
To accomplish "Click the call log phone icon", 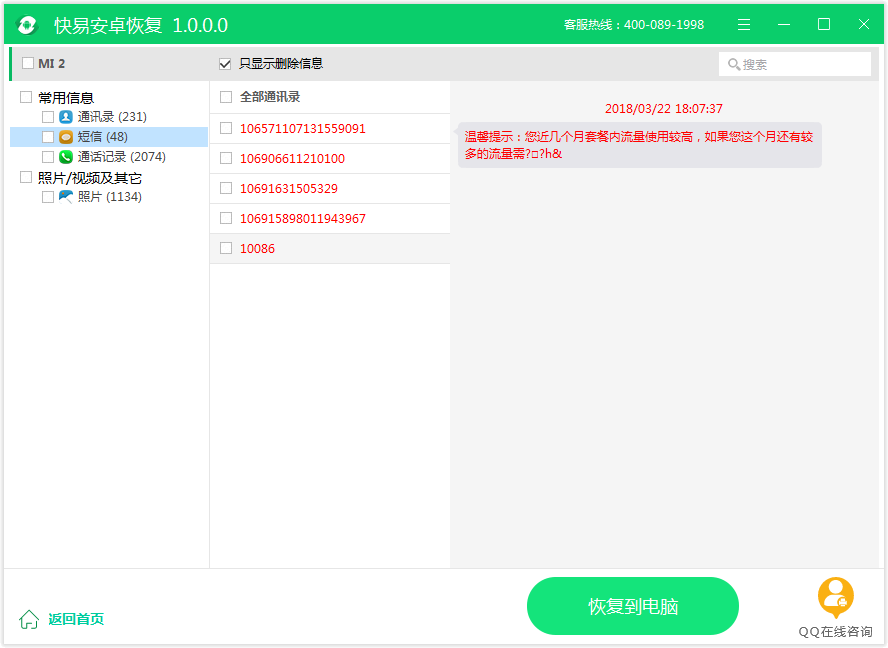I will pos(66,157).
